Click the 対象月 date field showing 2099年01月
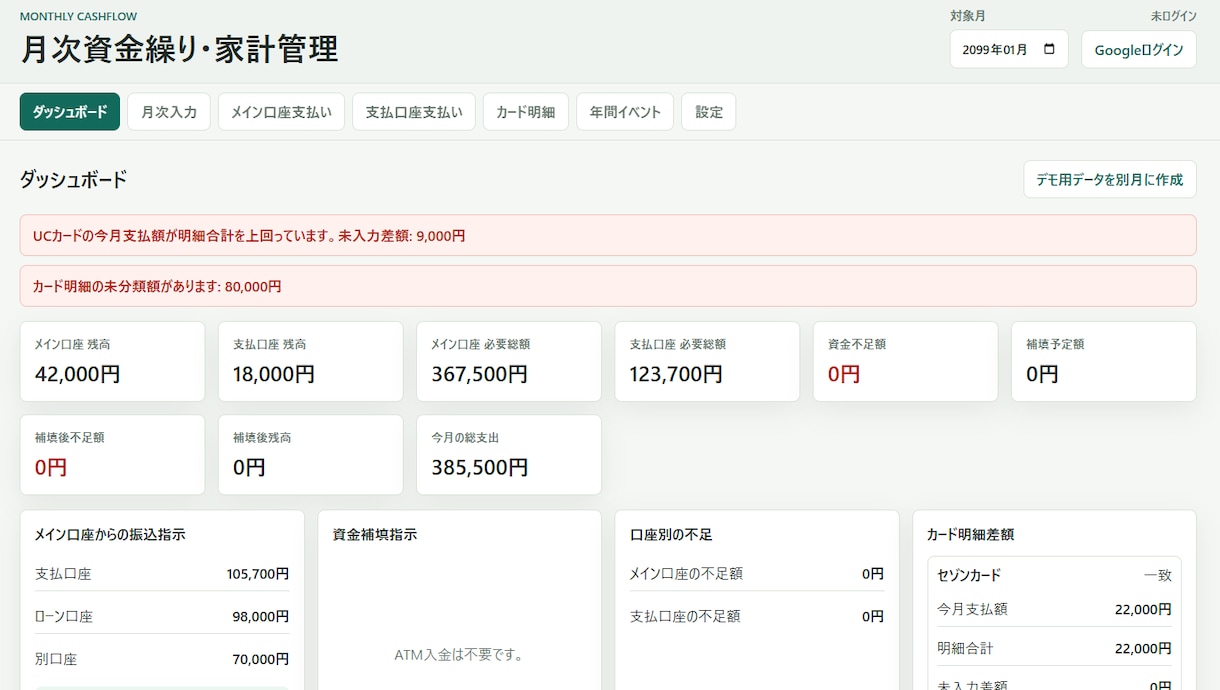Image resolution: width=1220 pixels, height=690 pixels. (x=1009, y=49)
